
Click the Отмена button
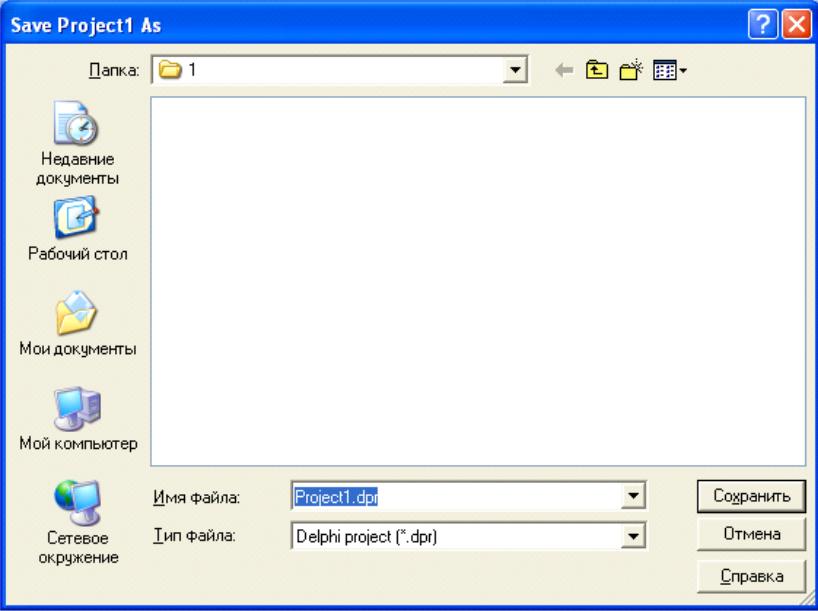751,534
